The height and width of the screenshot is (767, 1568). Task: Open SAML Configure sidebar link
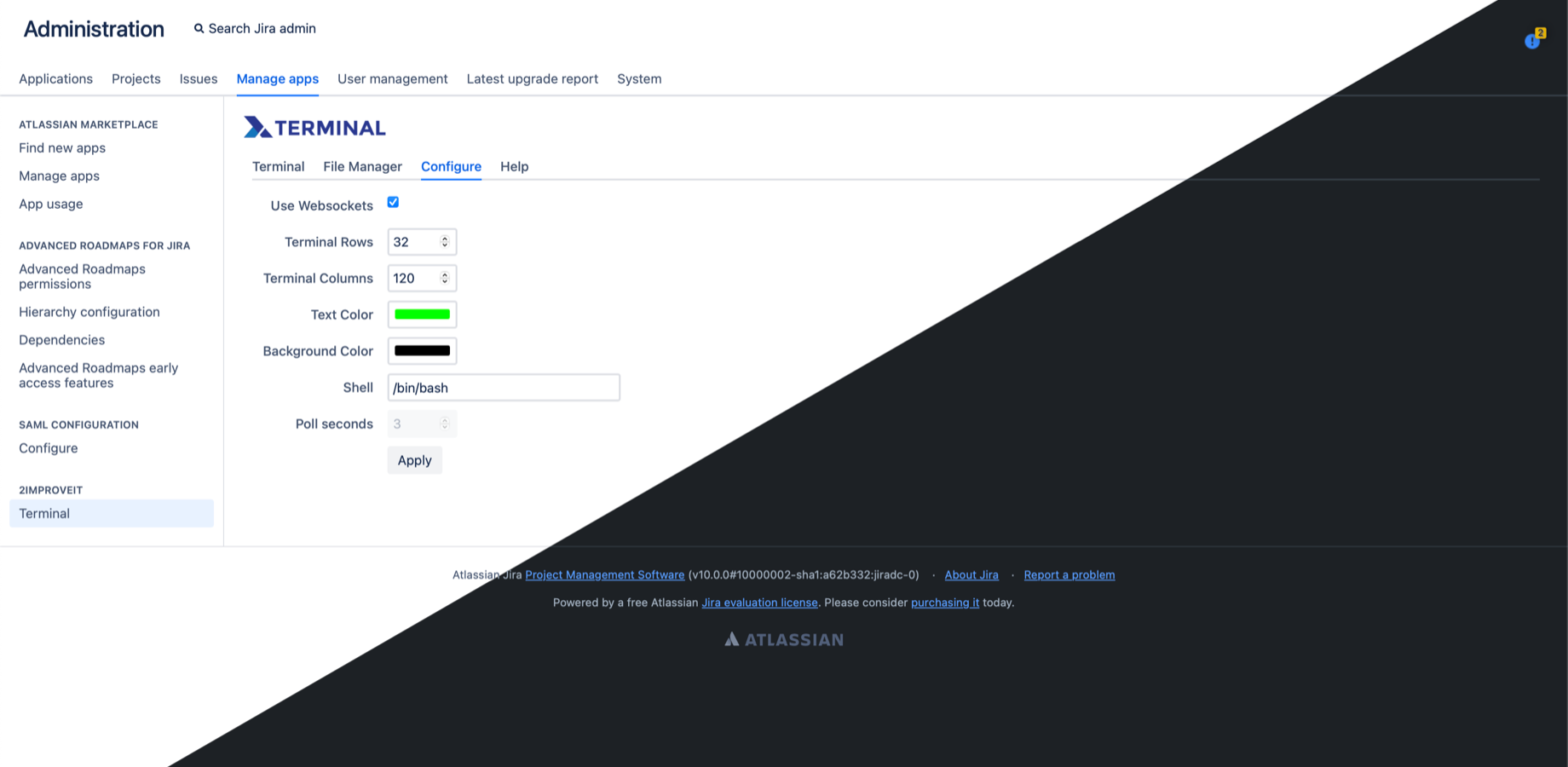coord(49,447)
